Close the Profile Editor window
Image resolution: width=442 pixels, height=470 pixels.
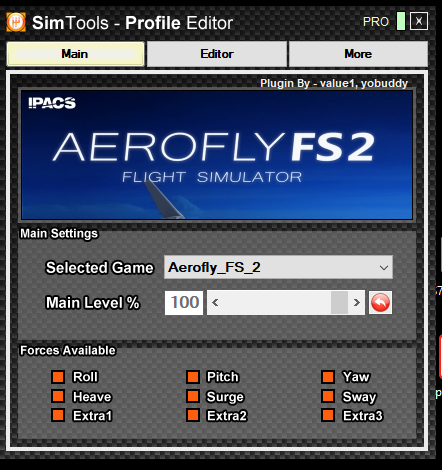(x=419, y=21)
